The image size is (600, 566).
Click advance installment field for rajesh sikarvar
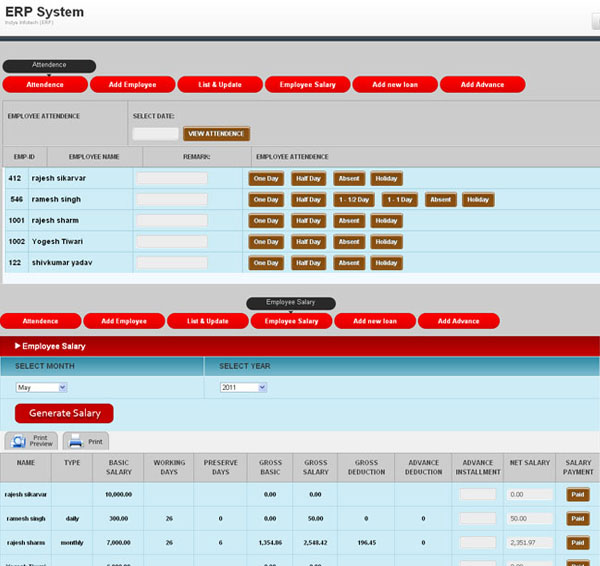pyautogui.click(x=478, y=494)
